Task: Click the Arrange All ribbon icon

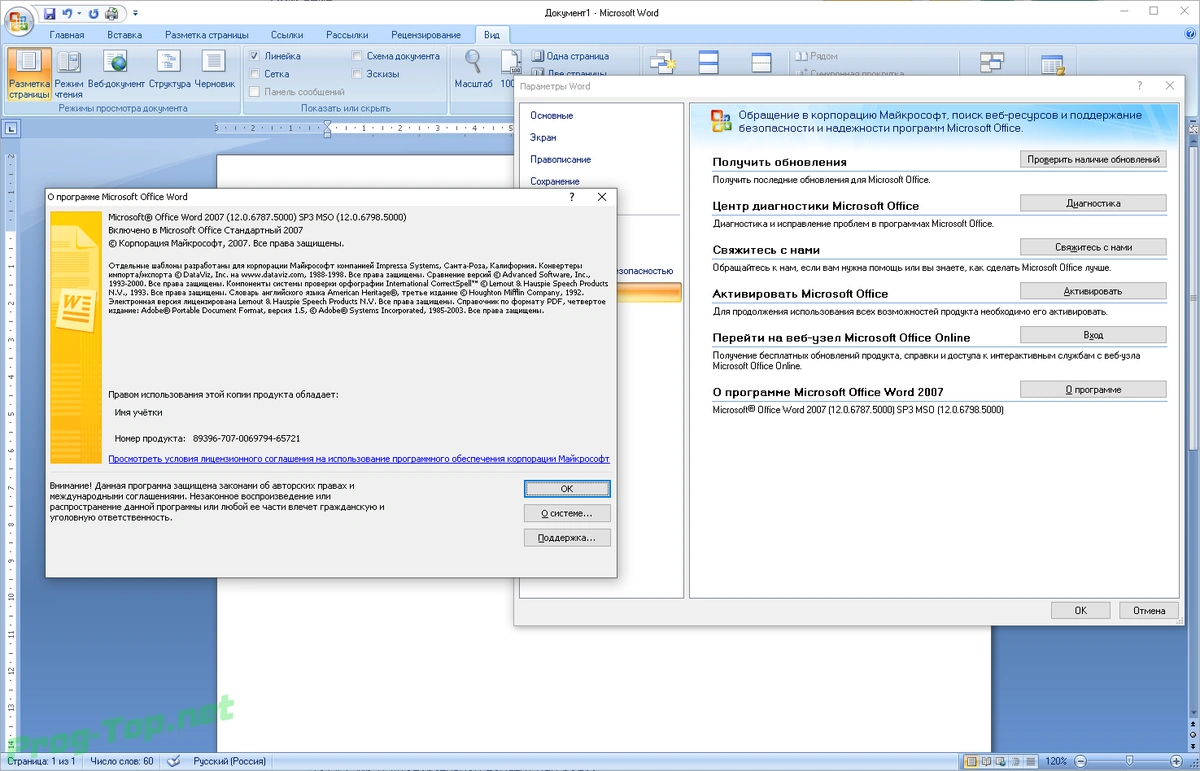Action: [709, 64]
